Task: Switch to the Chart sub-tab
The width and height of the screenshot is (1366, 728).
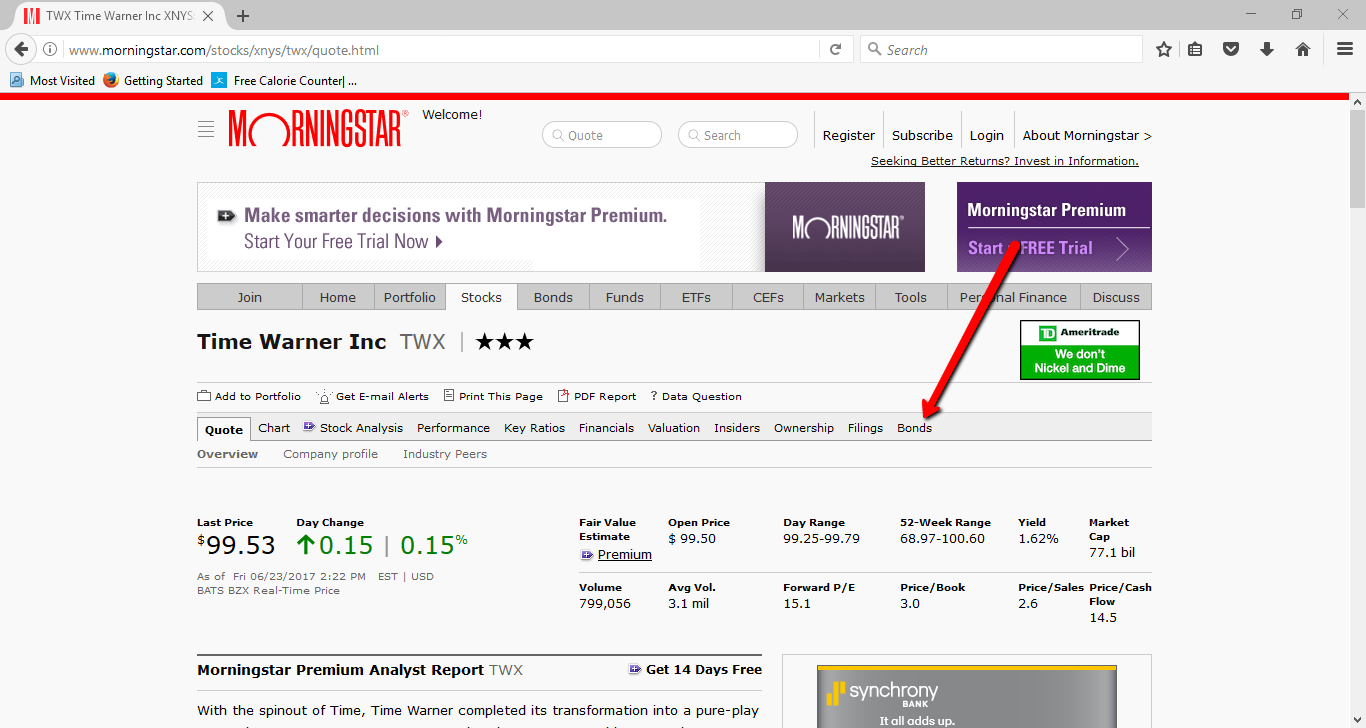Action: [274, 427]
